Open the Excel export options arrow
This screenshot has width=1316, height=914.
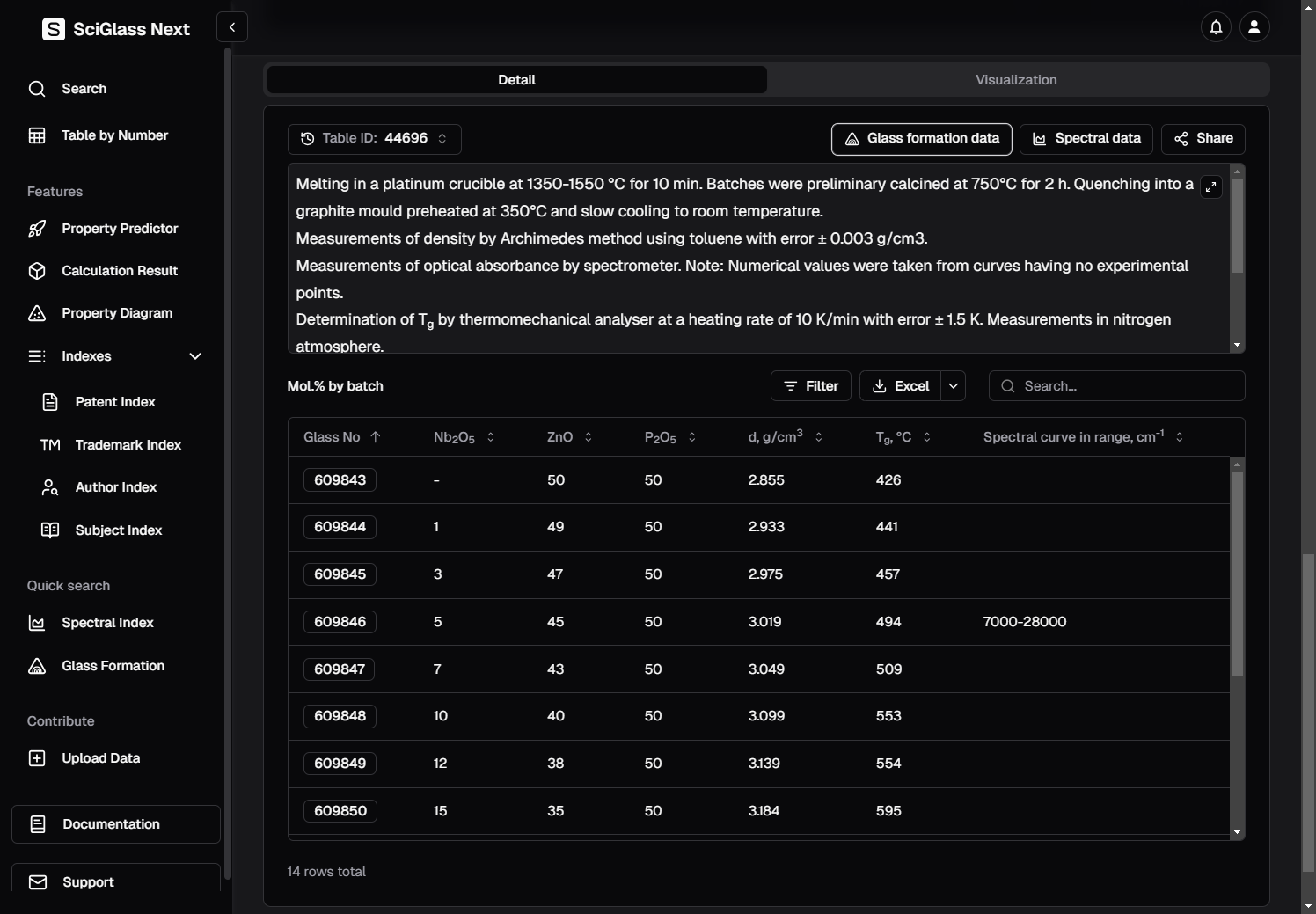pyautogui.click(x=954, y=386)
